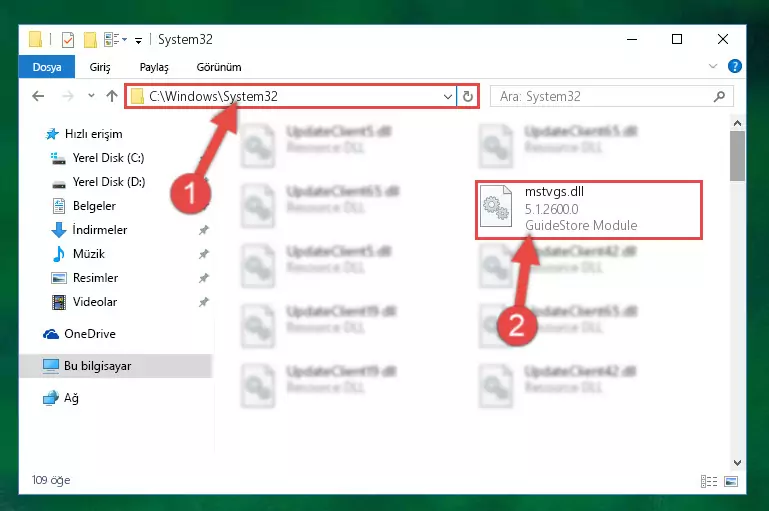Click the GuideStore Module description text

click(x=581, y=225)
